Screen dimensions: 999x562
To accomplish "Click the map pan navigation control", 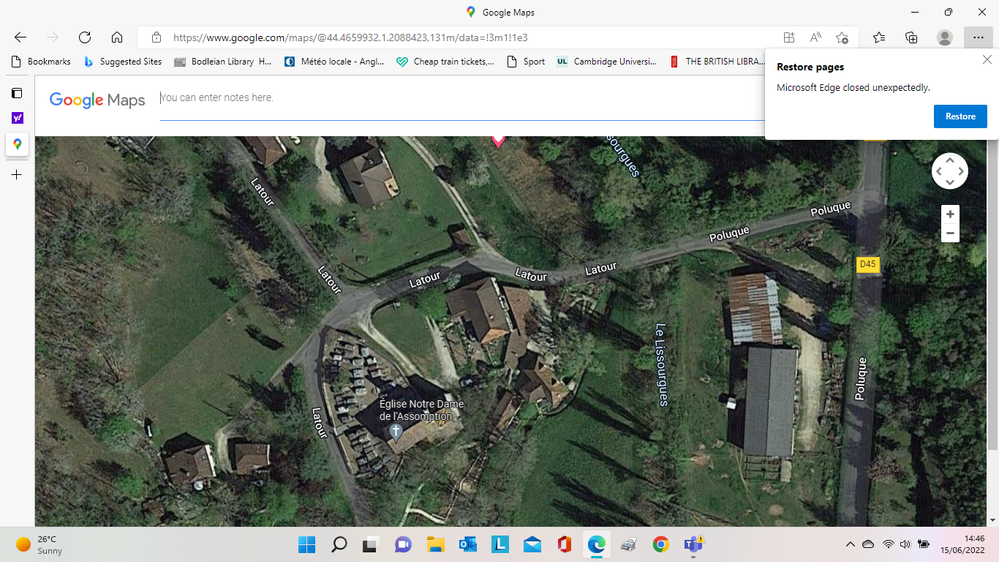I will click(x=949, y=171).
